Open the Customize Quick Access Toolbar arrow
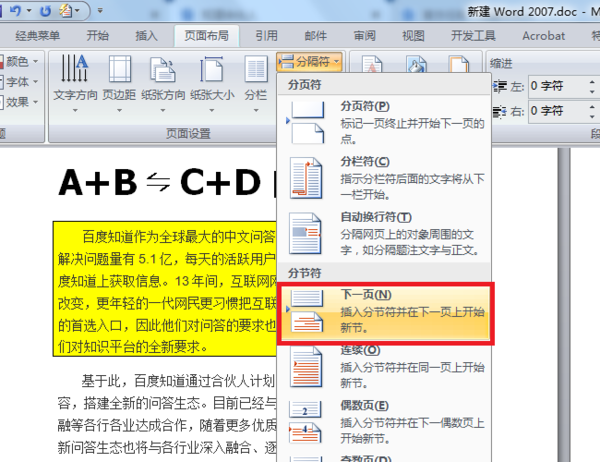This screenshot has height=462, width=600. point(100,11)
